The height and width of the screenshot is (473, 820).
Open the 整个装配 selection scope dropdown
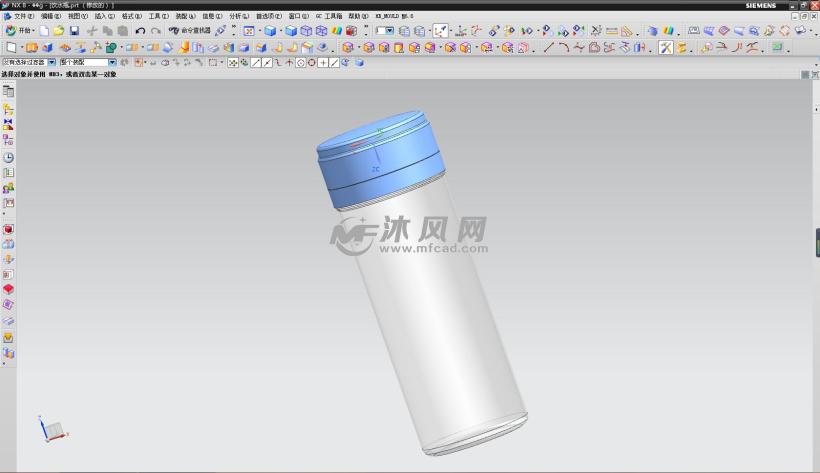coord(88,62)
